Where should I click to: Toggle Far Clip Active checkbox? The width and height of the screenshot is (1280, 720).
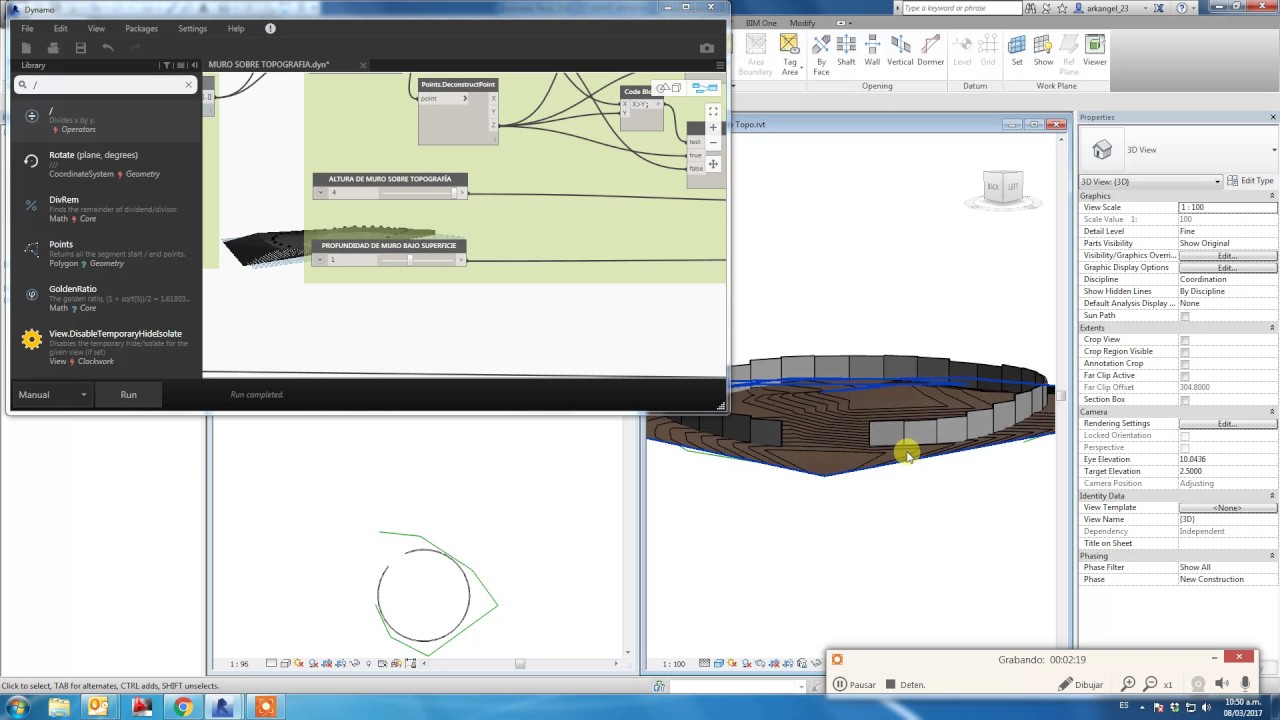pyautogui.click(x=1185, y=376)
